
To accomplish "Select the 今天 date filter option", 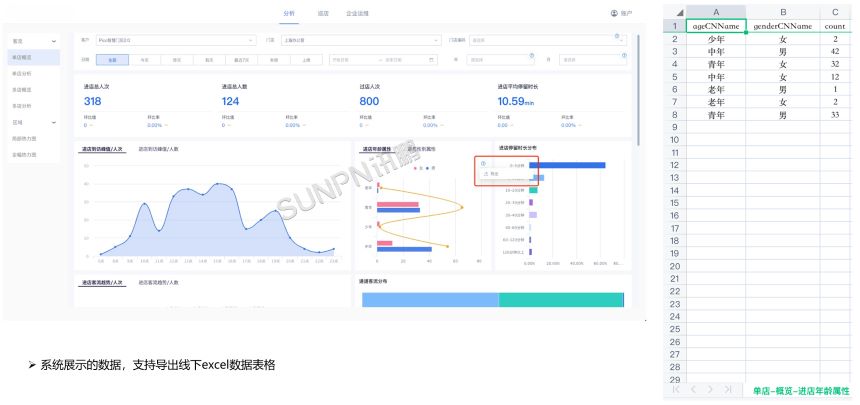I will pos(144,60).
